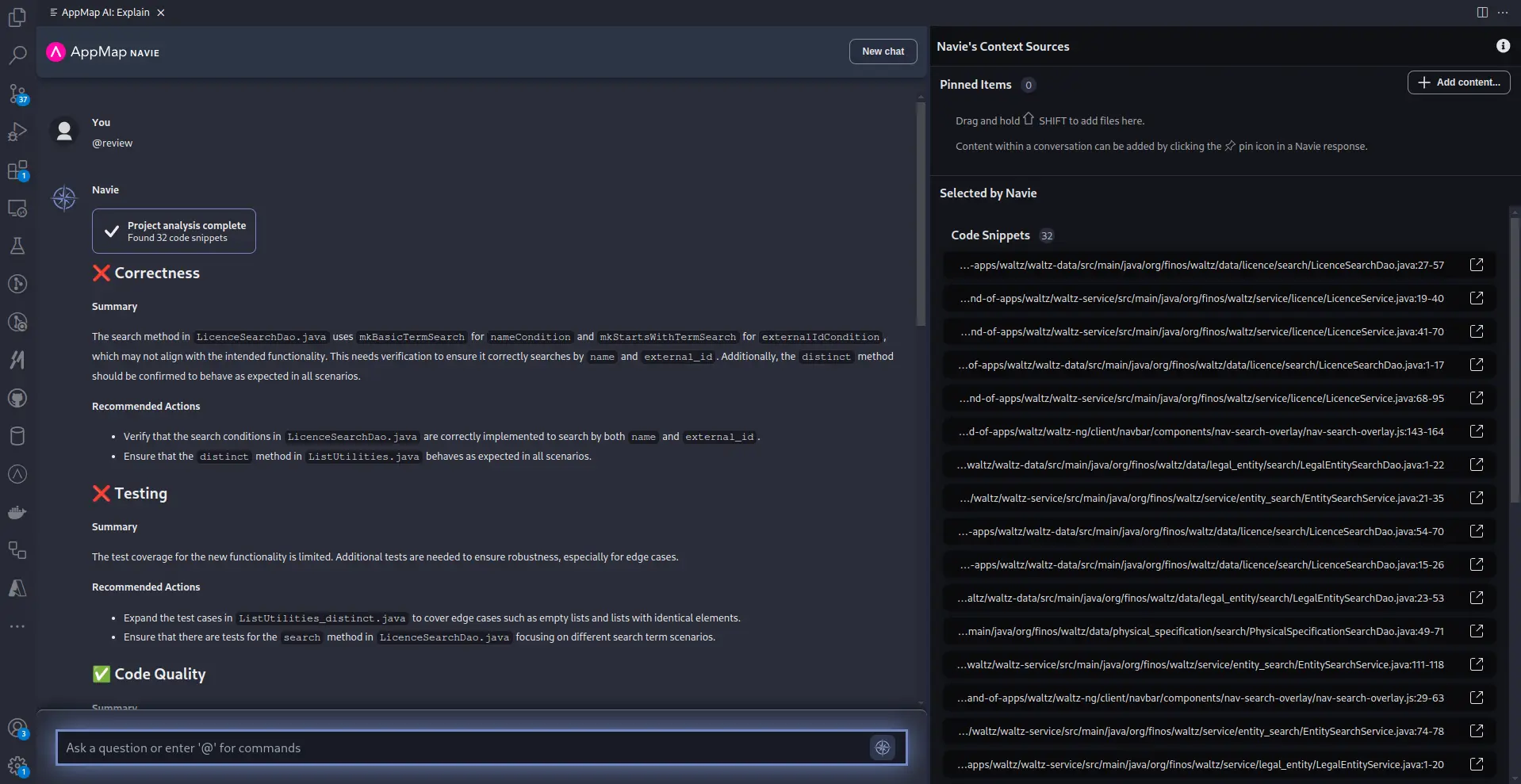Open the Run and Debug view
The width and height of the screenshot is (1521, 784).
point(17,132)
